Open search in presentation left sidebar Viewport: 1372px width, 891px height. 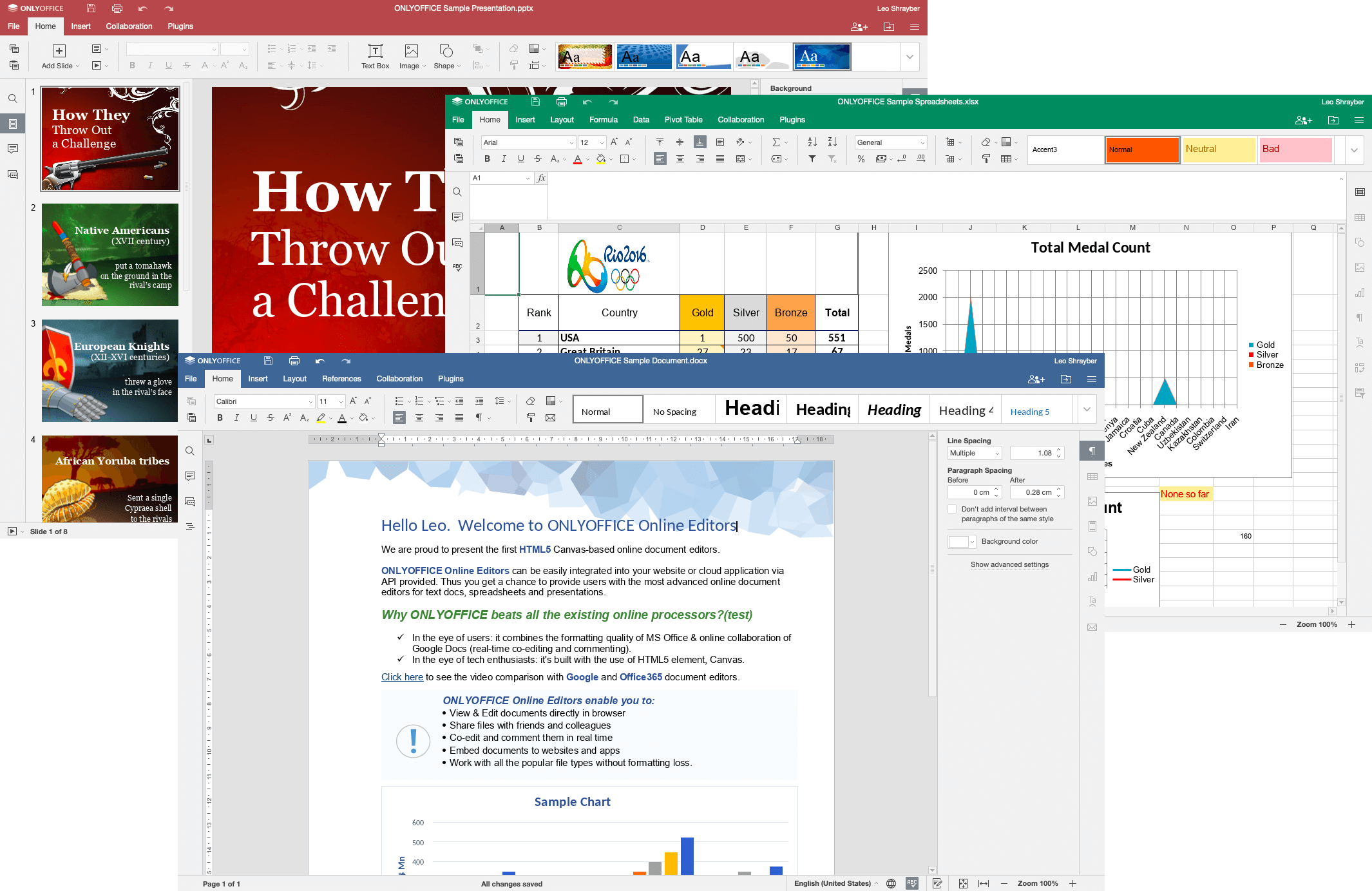point(12,99)
